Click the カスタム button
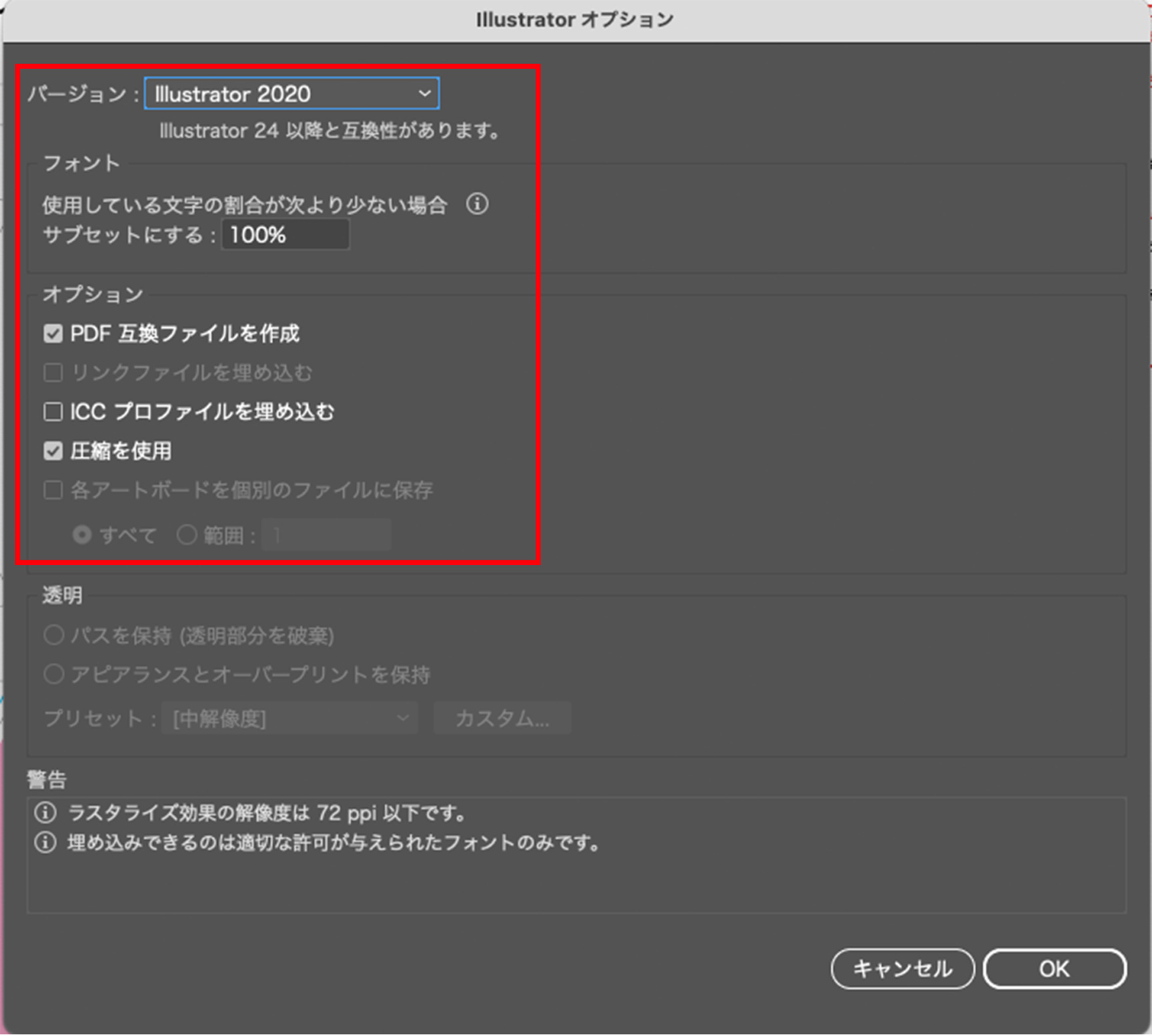This screenshot has width=1152, height=1036. [502, 718]
